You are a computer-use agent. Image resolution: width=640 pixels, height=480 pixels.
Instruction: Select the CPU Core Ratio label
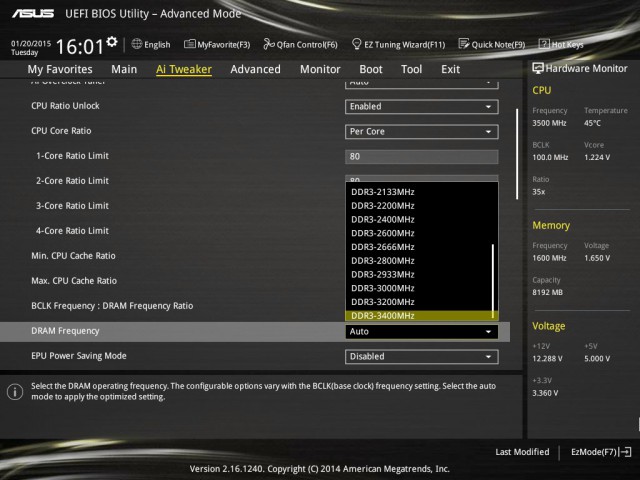coord(61,131)
